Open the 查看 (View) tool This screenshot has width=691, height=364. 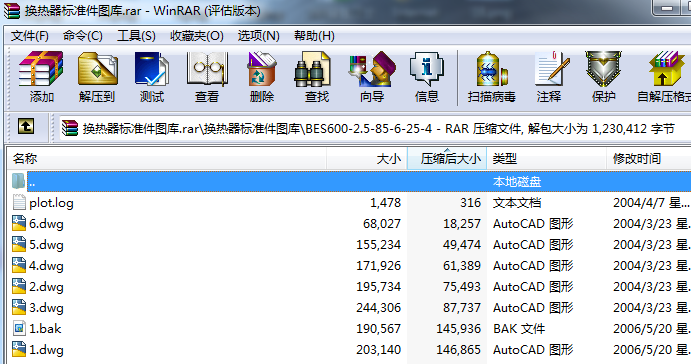coord(207,69)
